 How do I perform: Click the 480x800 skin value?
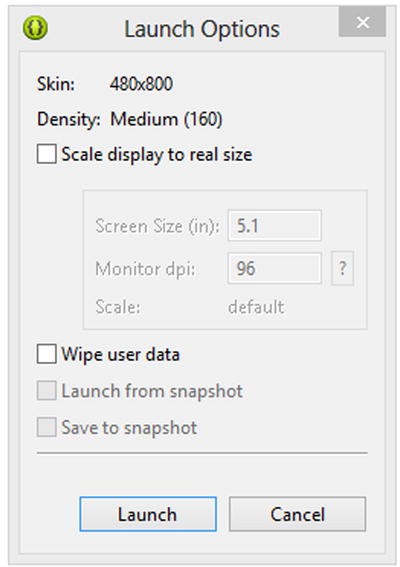pos(141,84)
